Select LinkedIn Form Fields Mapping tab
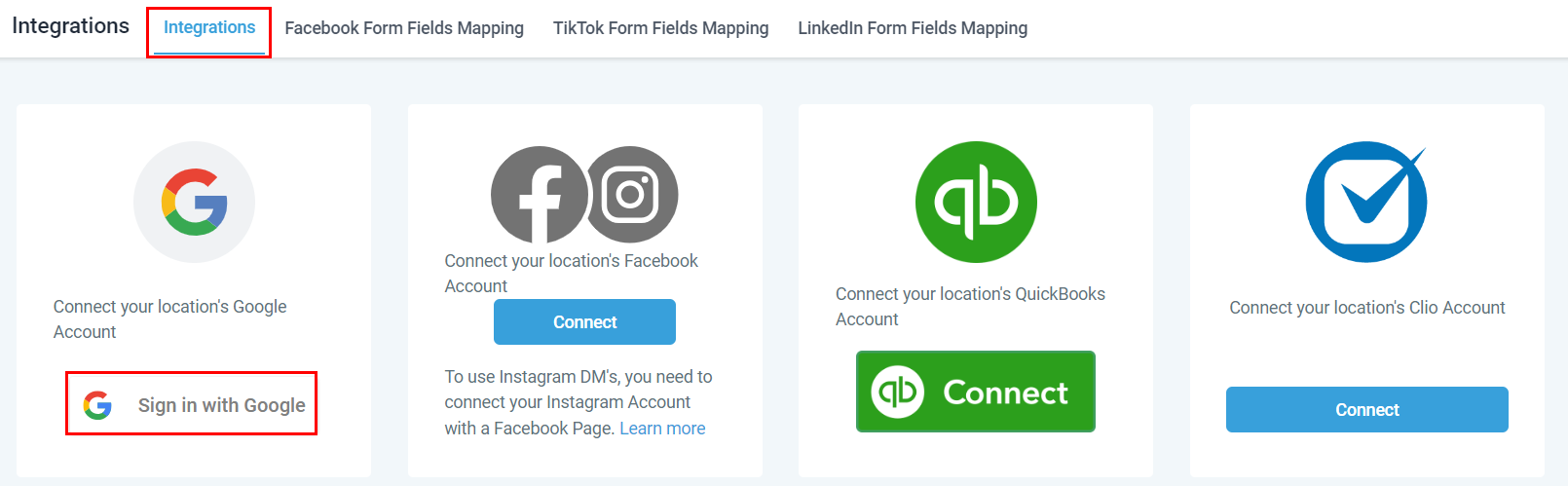The image size is (1568, 486). point(913,28)
